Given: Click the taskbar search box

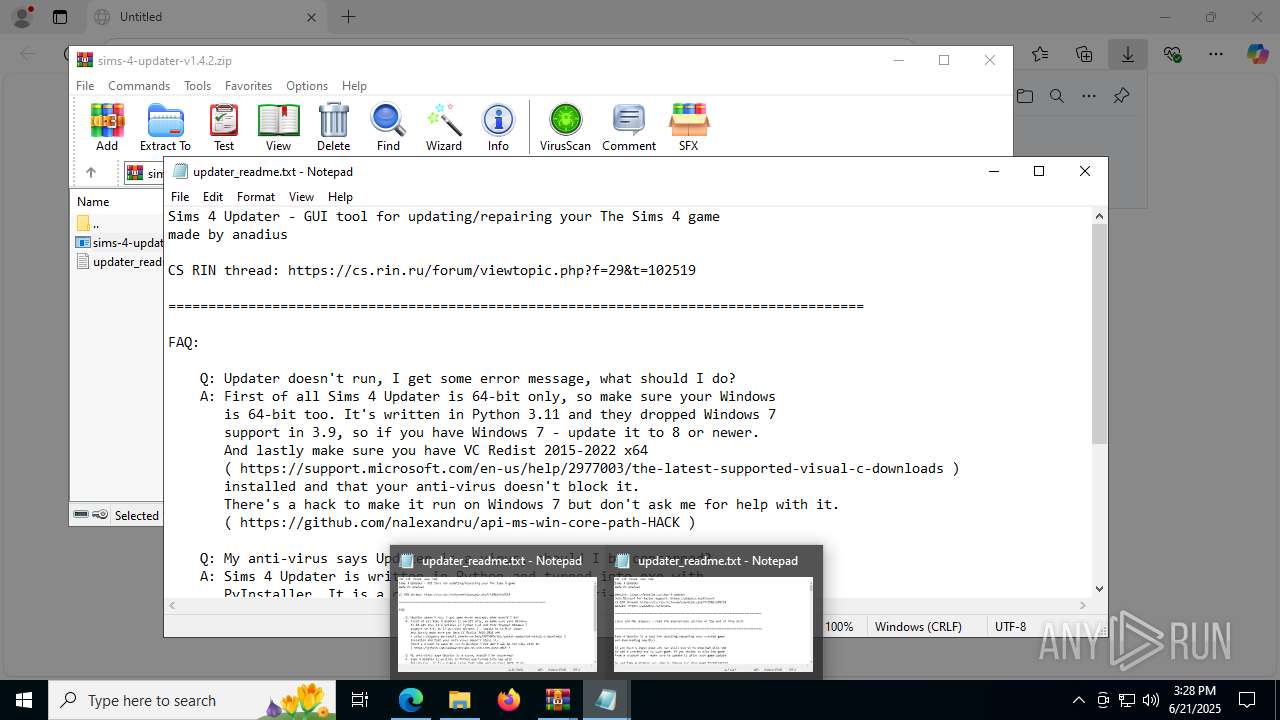Looking at the screenshot, I should tap(192, 700).
